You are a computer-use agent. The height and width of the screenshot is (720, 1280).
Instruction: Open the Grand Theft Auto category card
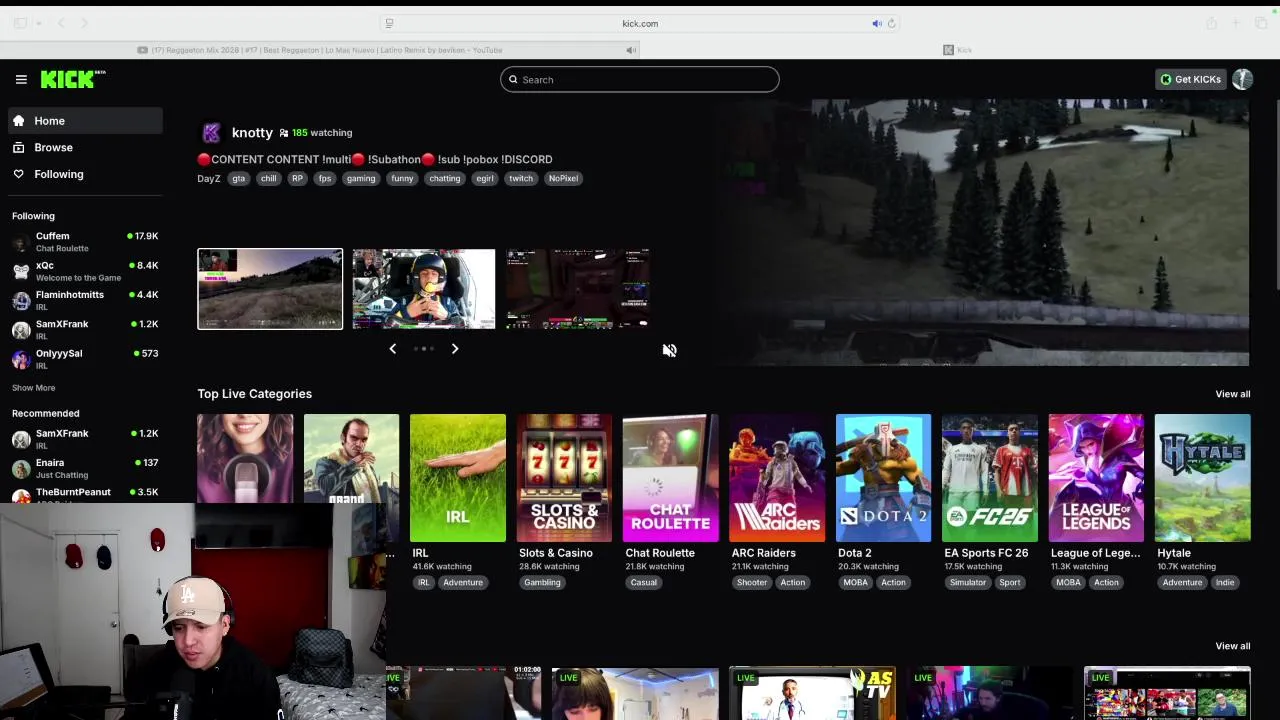click(351, 458)
